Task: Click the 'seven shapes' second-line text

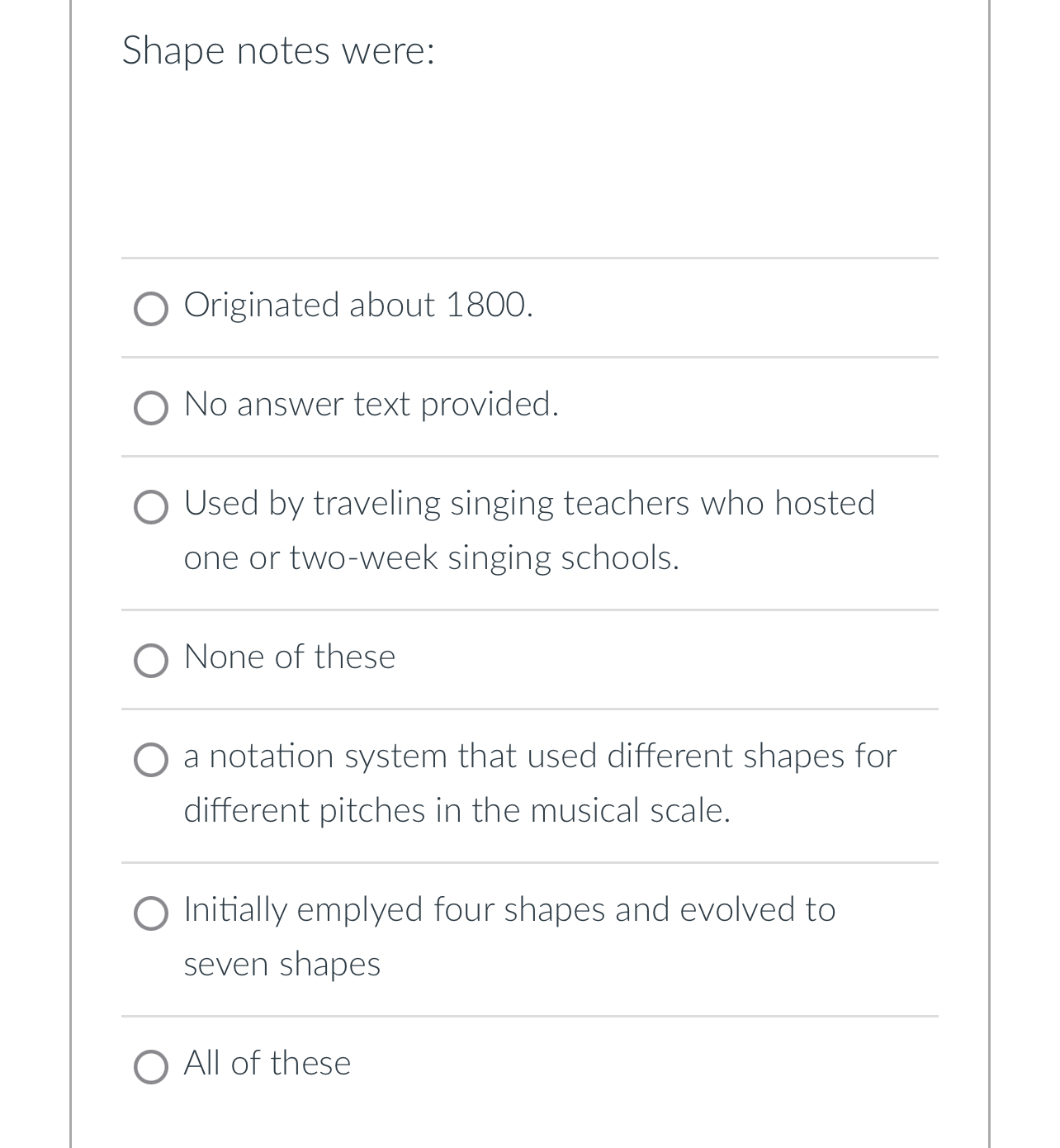Action: 282,964
